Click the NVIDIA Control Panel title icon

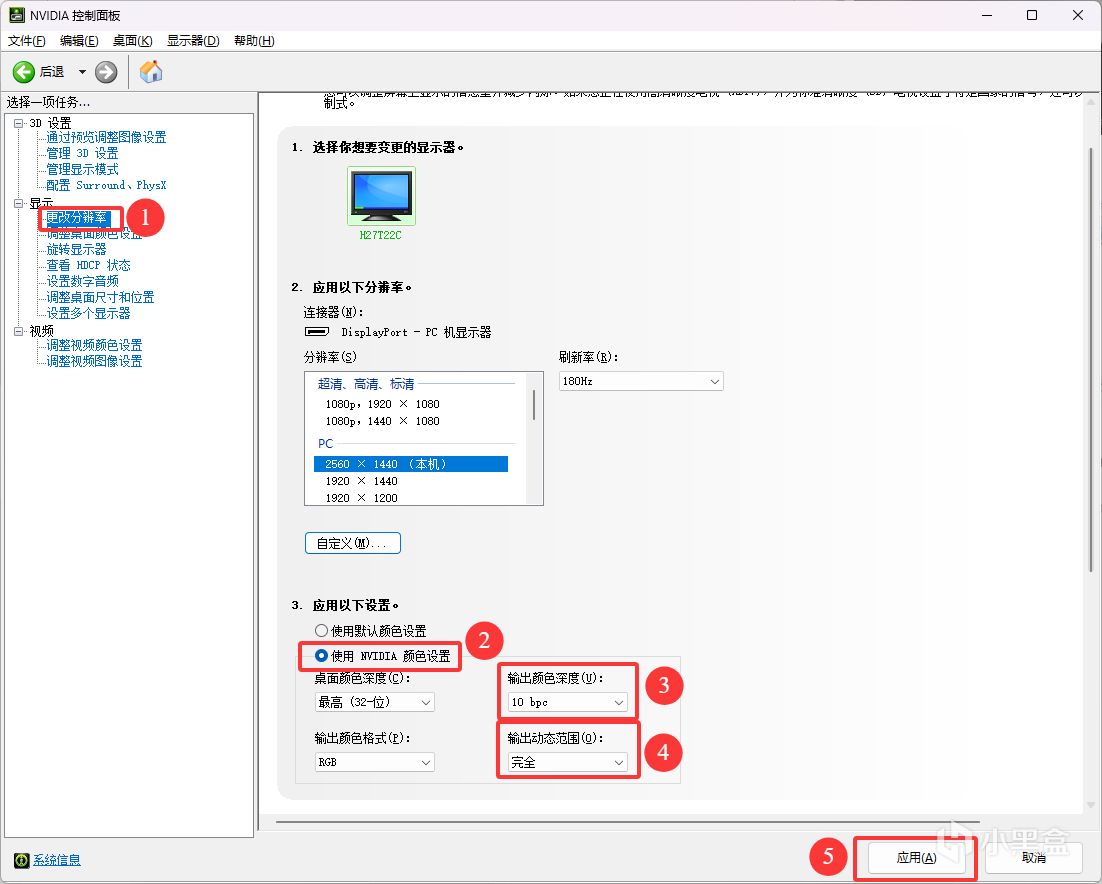pos(16,15)
